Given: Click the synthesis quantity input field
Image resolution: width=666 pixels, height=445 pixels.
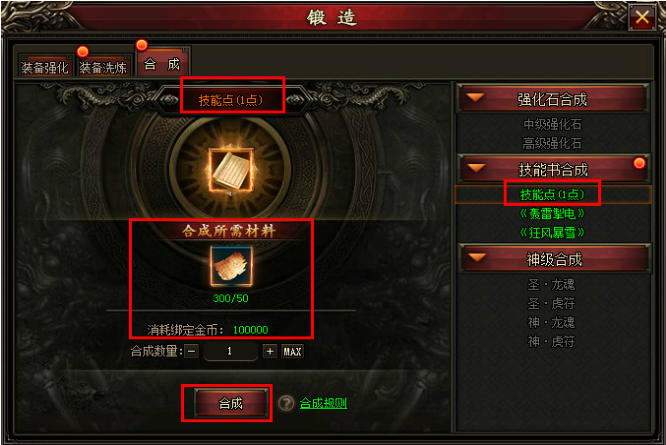Looking at the screenshot, I should [x=231, y=351].
